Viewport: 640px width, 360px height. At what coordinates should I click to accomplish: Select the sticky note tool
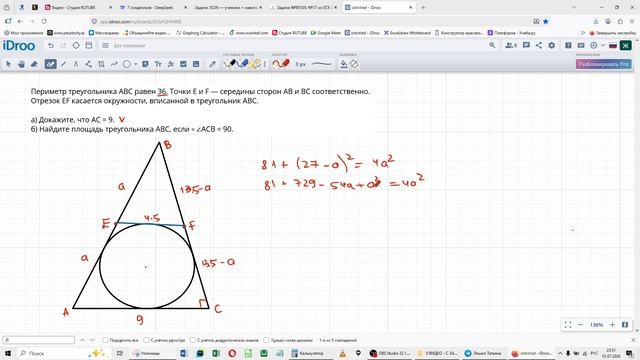[x=145, y=64]
